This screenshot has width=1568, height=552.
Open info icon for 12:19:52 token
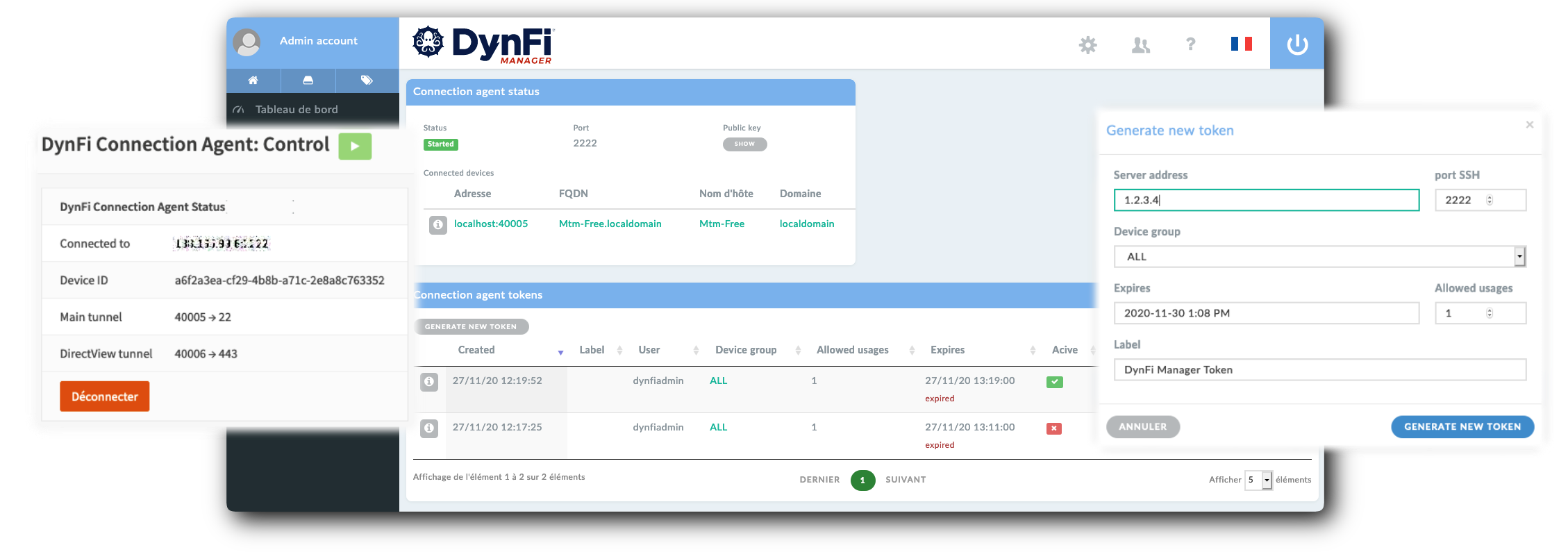pyautogui.click(x=429, y=382)
